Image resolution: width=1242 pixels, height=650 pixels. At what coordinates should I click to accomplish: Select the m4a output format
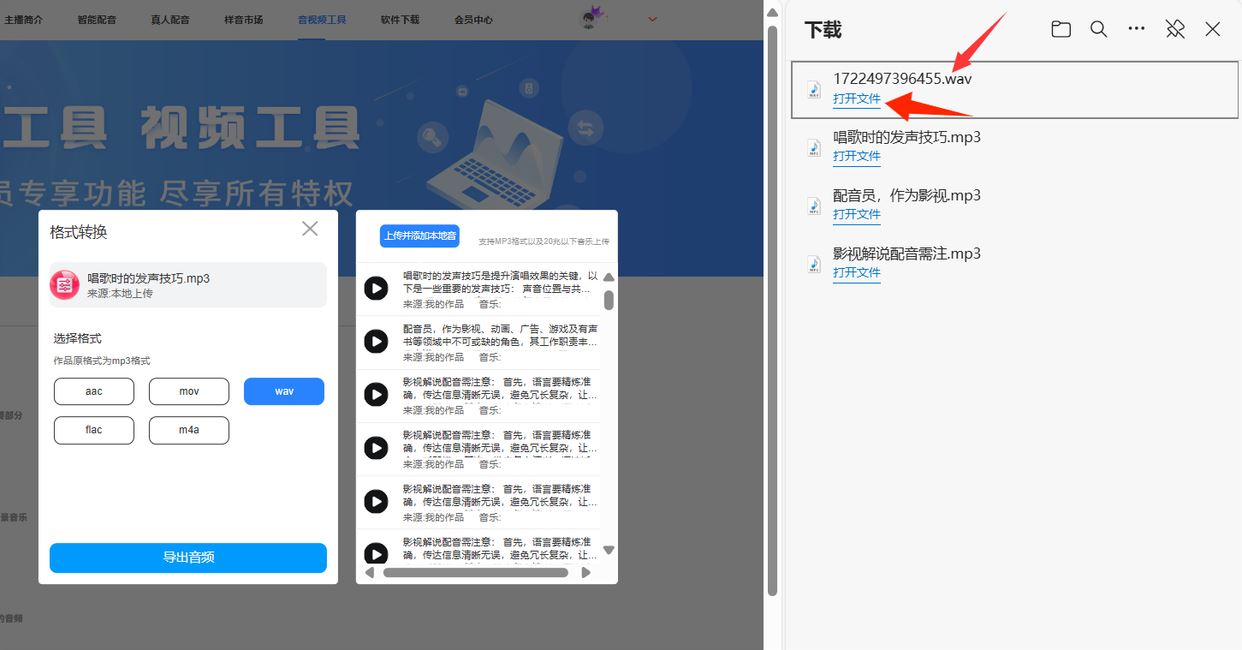[189, 430]
